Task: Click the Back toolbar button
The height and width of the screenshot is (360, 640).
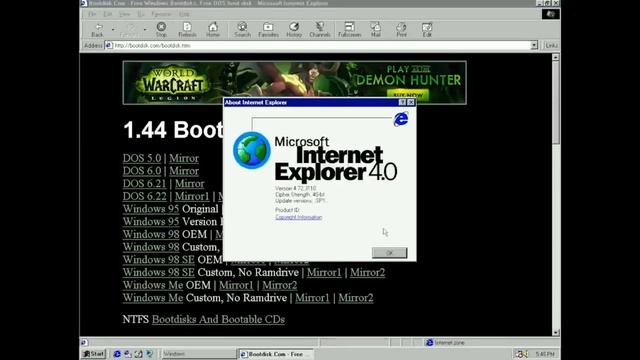Action: (98, 29)
